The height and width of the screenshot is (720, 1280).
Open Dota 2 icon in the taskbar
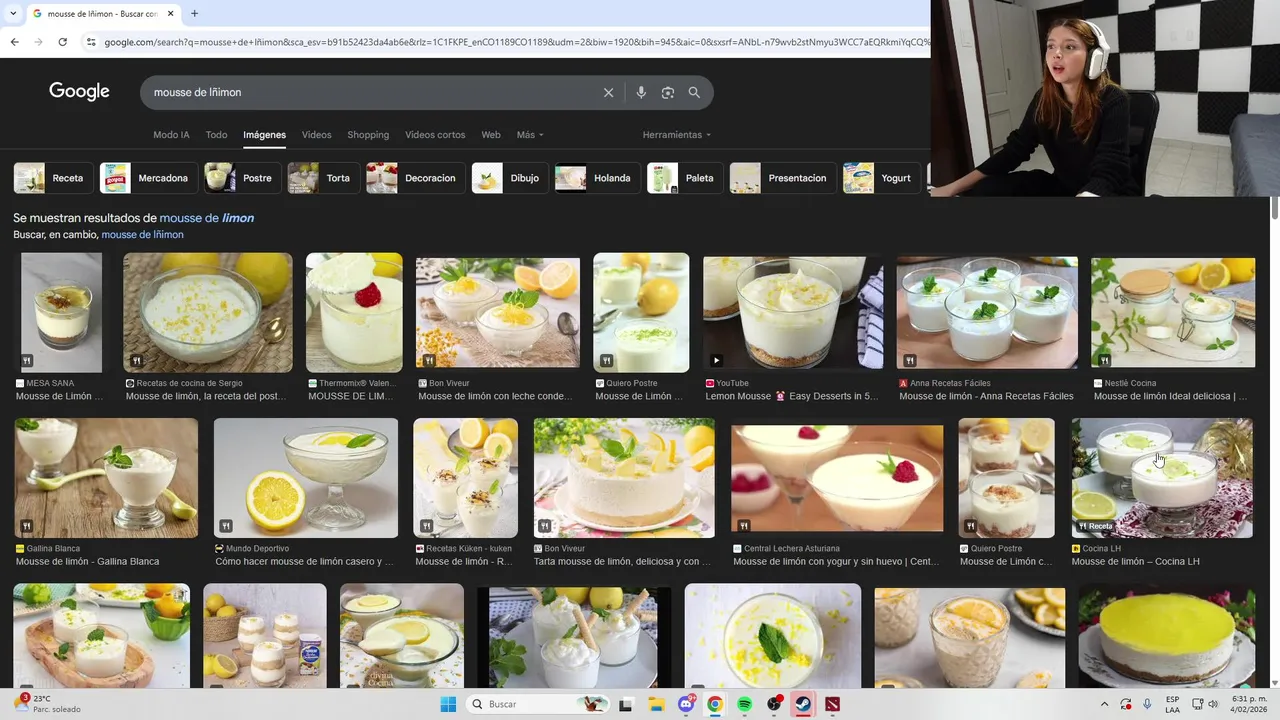click(833, 704)
